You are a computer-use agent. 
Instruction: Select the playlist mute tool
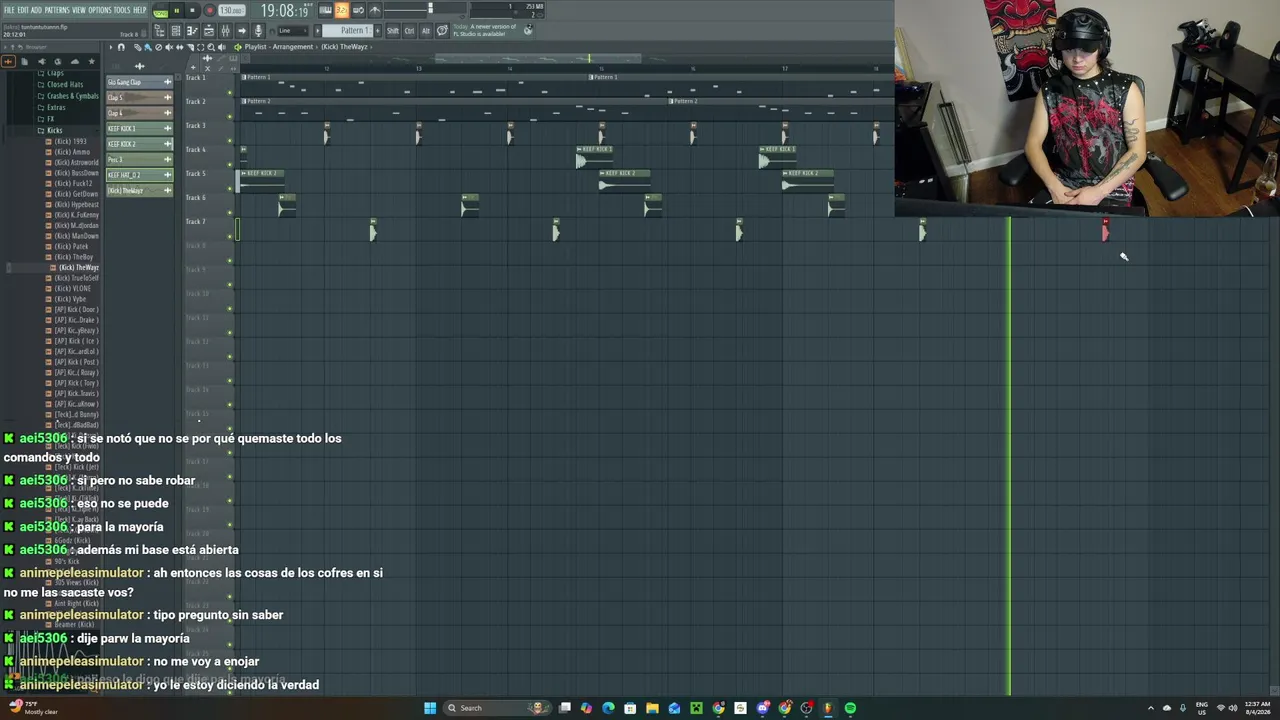tap(168, 47)
